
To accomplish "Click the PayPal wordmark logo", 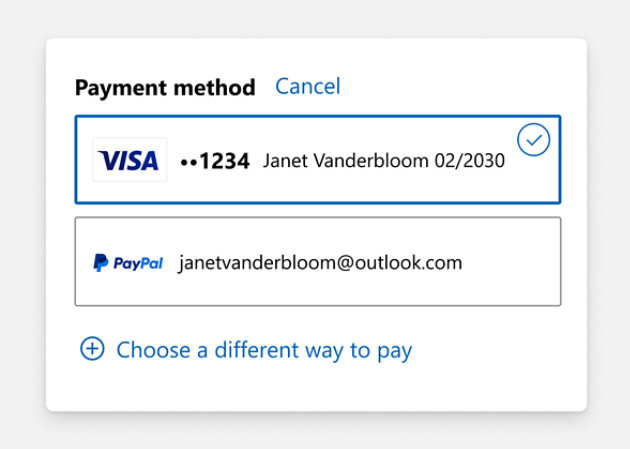I will (137, 264).
